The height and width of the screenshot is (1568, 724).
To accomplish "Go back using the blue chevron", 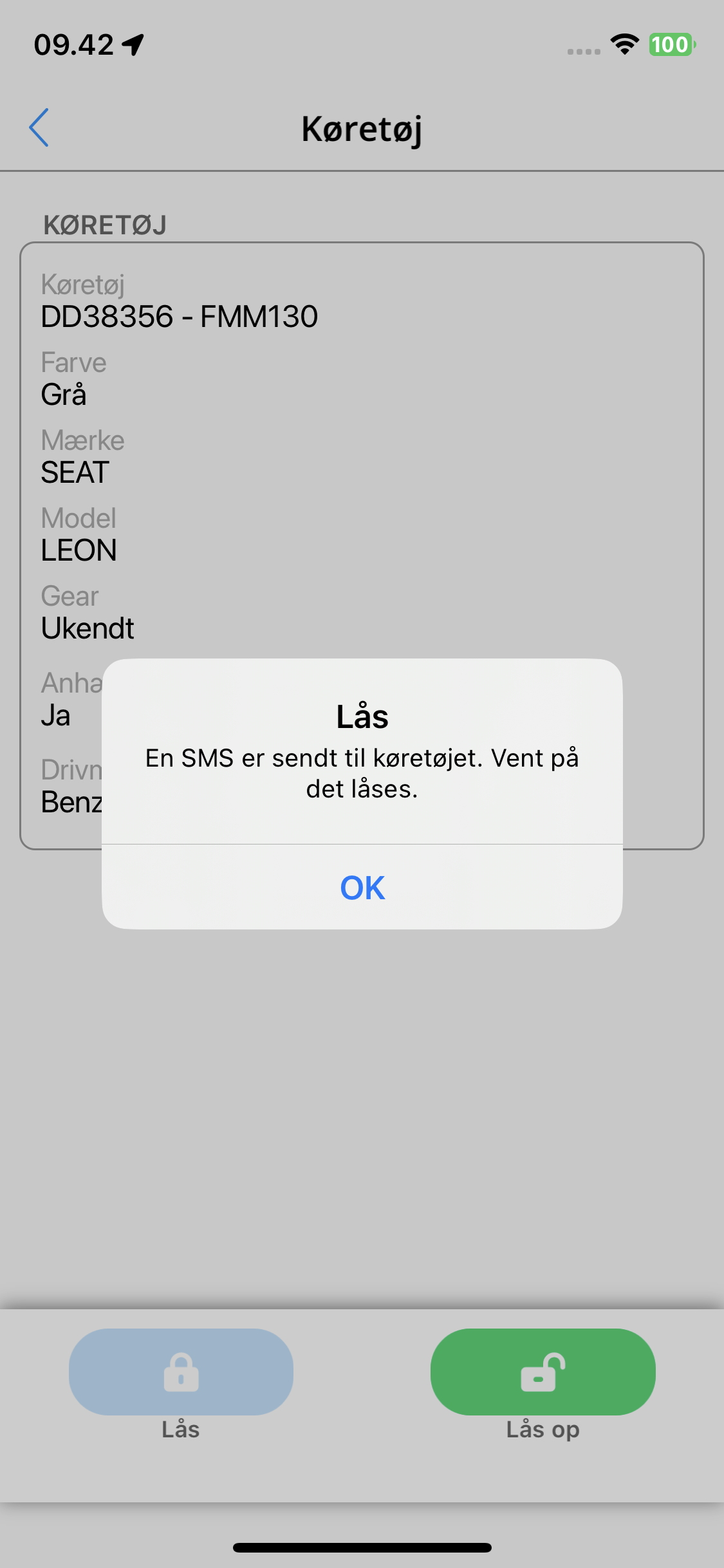I will click(39, 127).
